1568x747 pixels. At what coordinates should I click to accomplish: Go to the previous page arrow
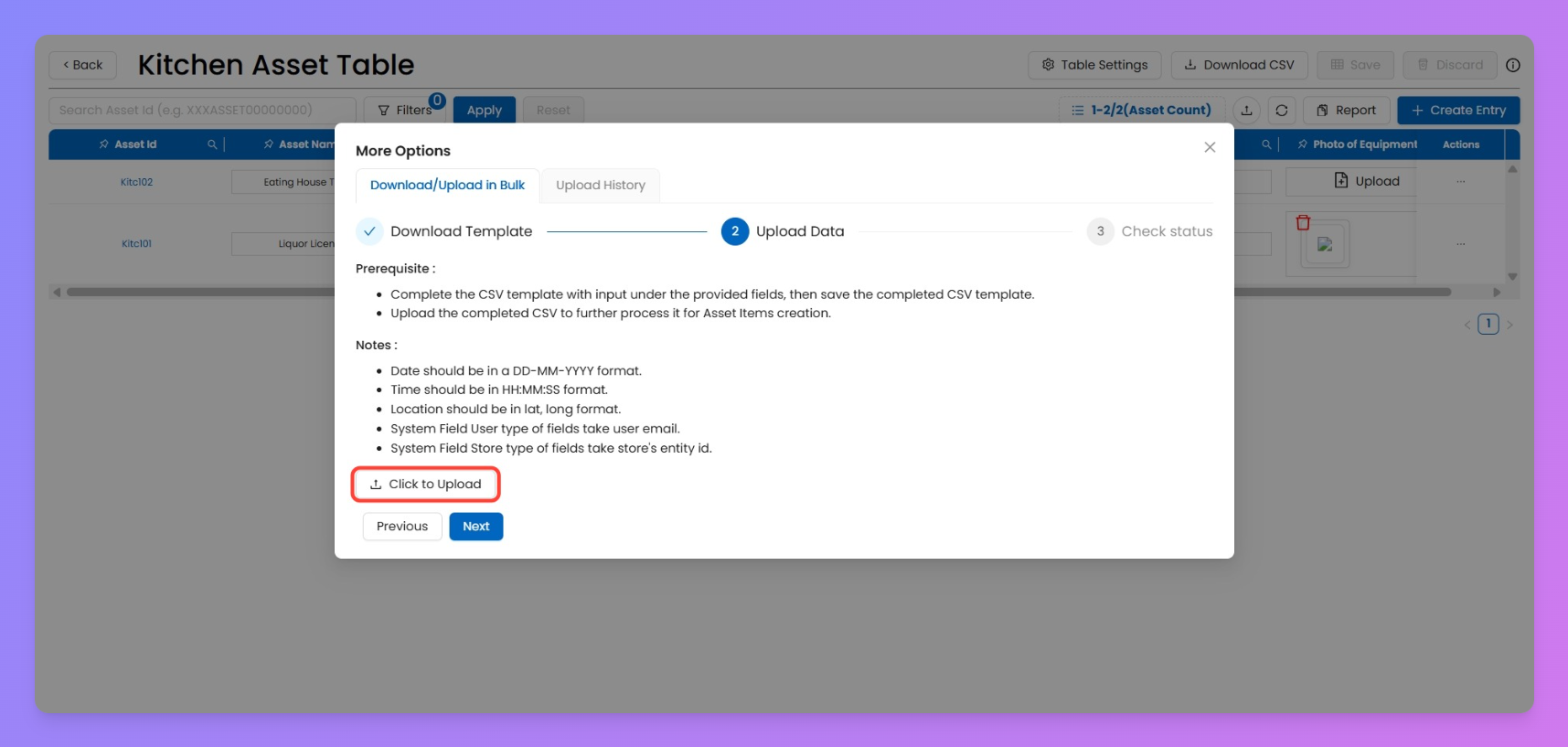(1467, 325)
